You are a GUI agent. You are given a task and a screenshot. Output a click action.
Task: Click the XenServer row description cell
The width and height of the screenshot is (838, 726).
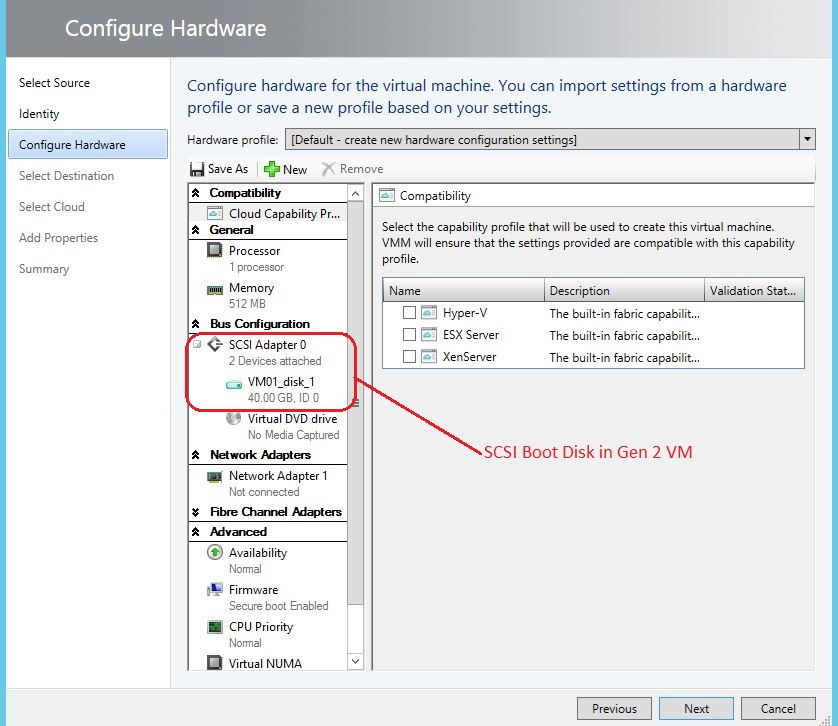(624, 357)
